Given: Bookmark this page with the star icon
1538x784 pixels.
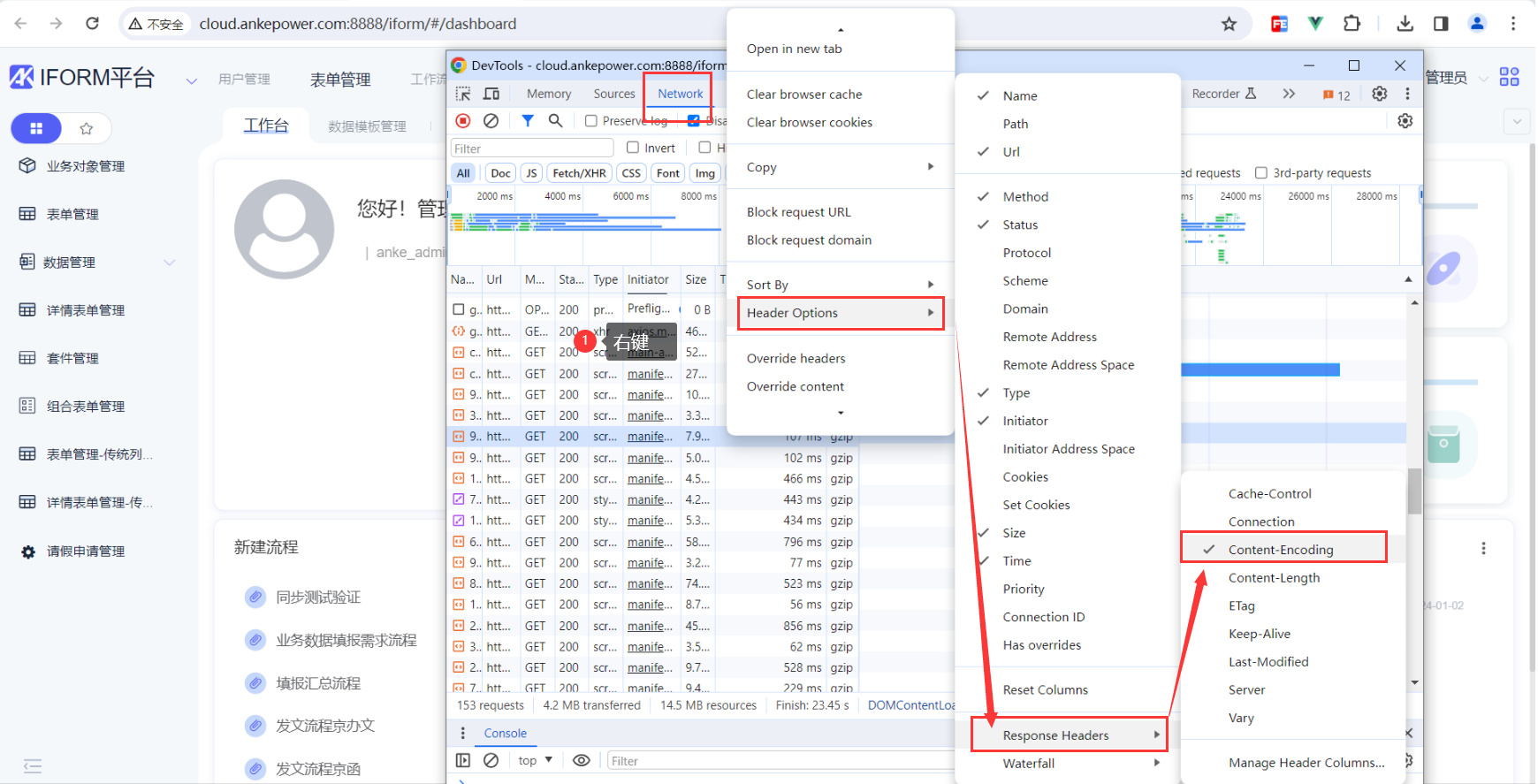Looking at the screenshot, I should (x=1229, y=24).
